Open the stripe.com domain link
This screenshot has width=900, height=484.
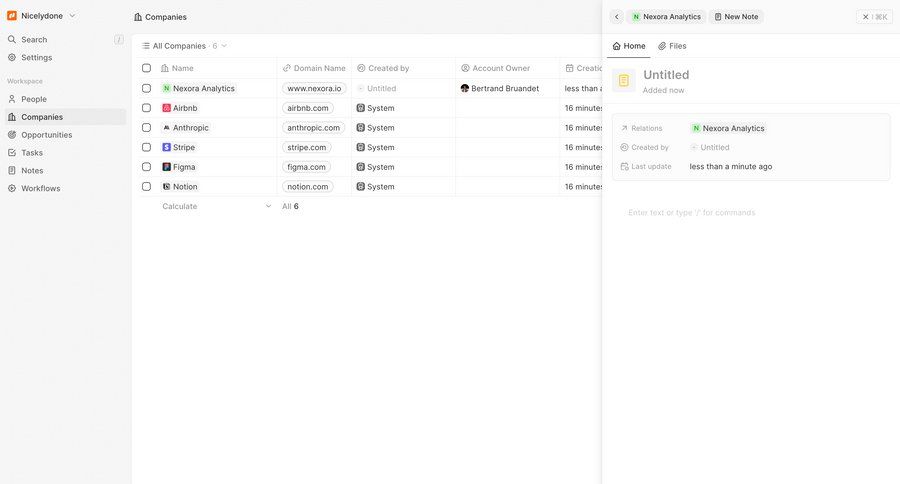click(x=307, y=147)
